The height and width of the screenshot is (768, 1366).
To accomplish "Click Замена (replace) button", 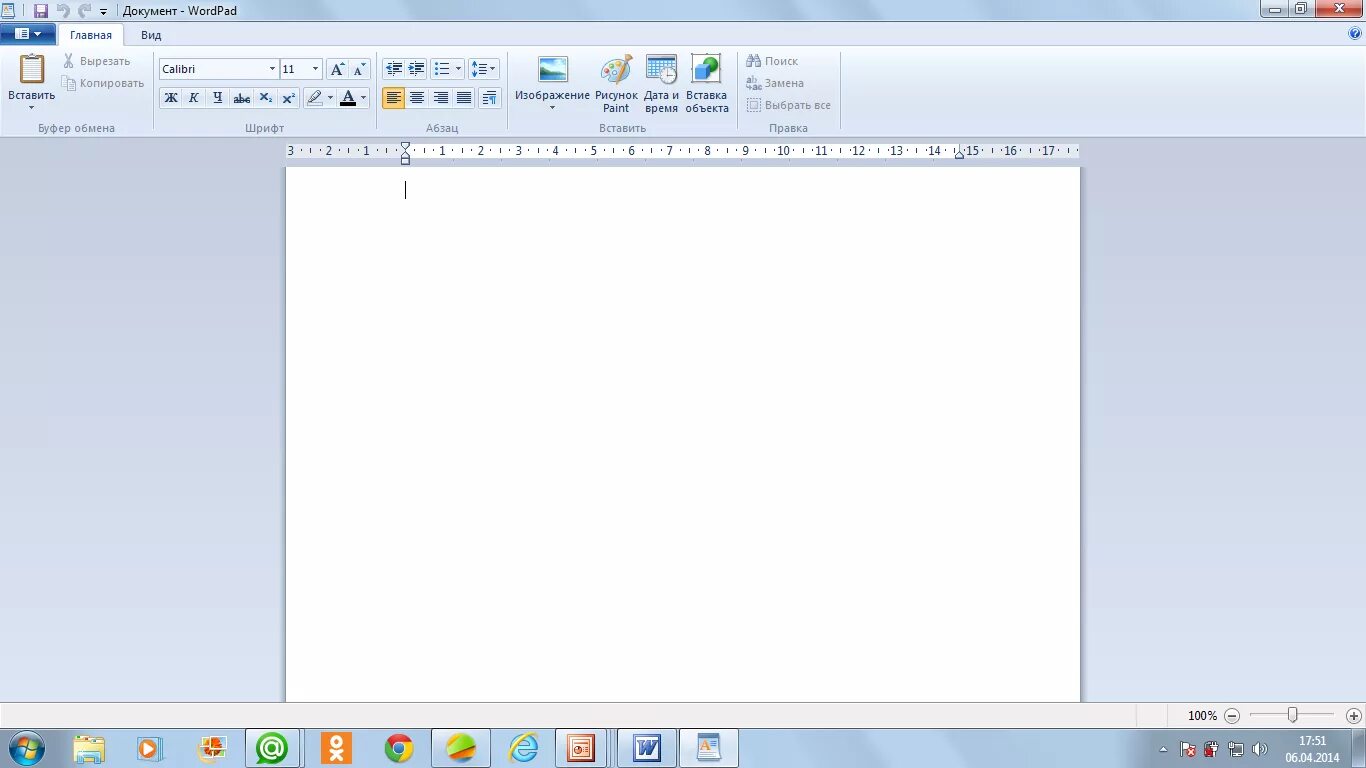I will 775,83.
